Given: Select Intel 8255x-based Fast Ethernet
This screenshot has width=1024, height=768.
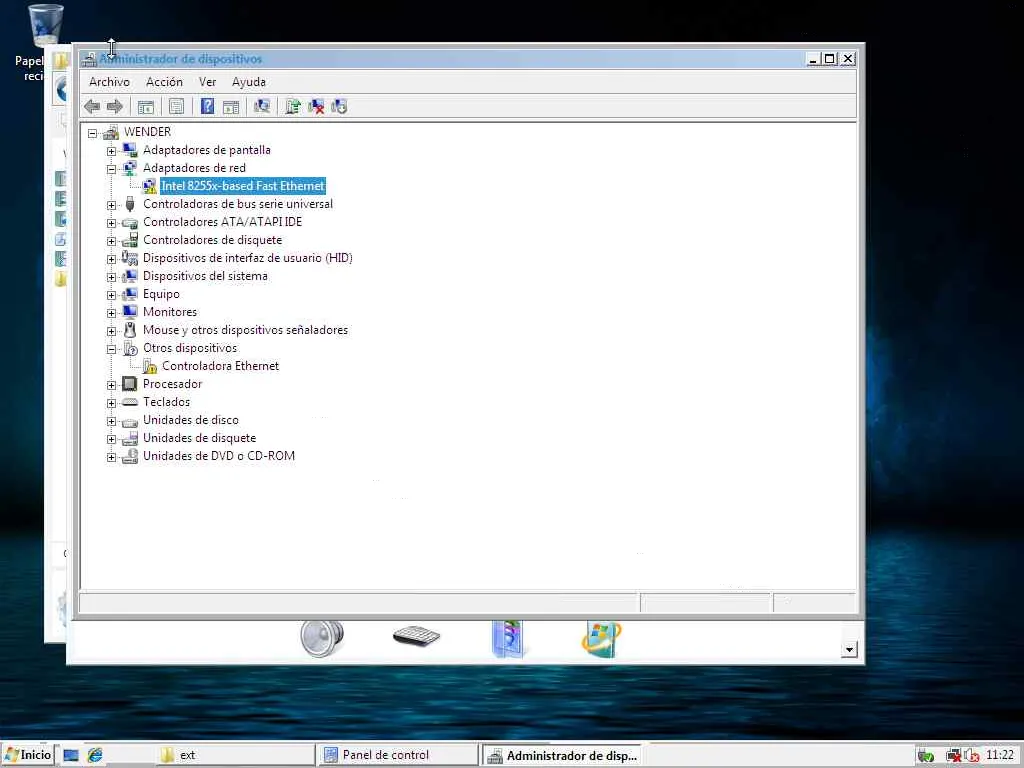Looking at the screenshot, I should pyautogui.click(x=243, y=186).
